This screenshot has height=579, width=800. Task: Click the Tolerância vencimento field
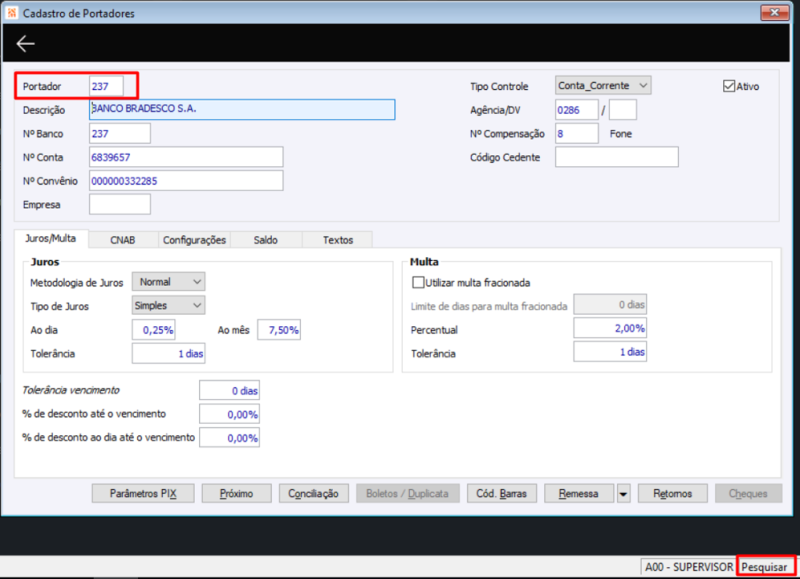click(x=230, y=390)
